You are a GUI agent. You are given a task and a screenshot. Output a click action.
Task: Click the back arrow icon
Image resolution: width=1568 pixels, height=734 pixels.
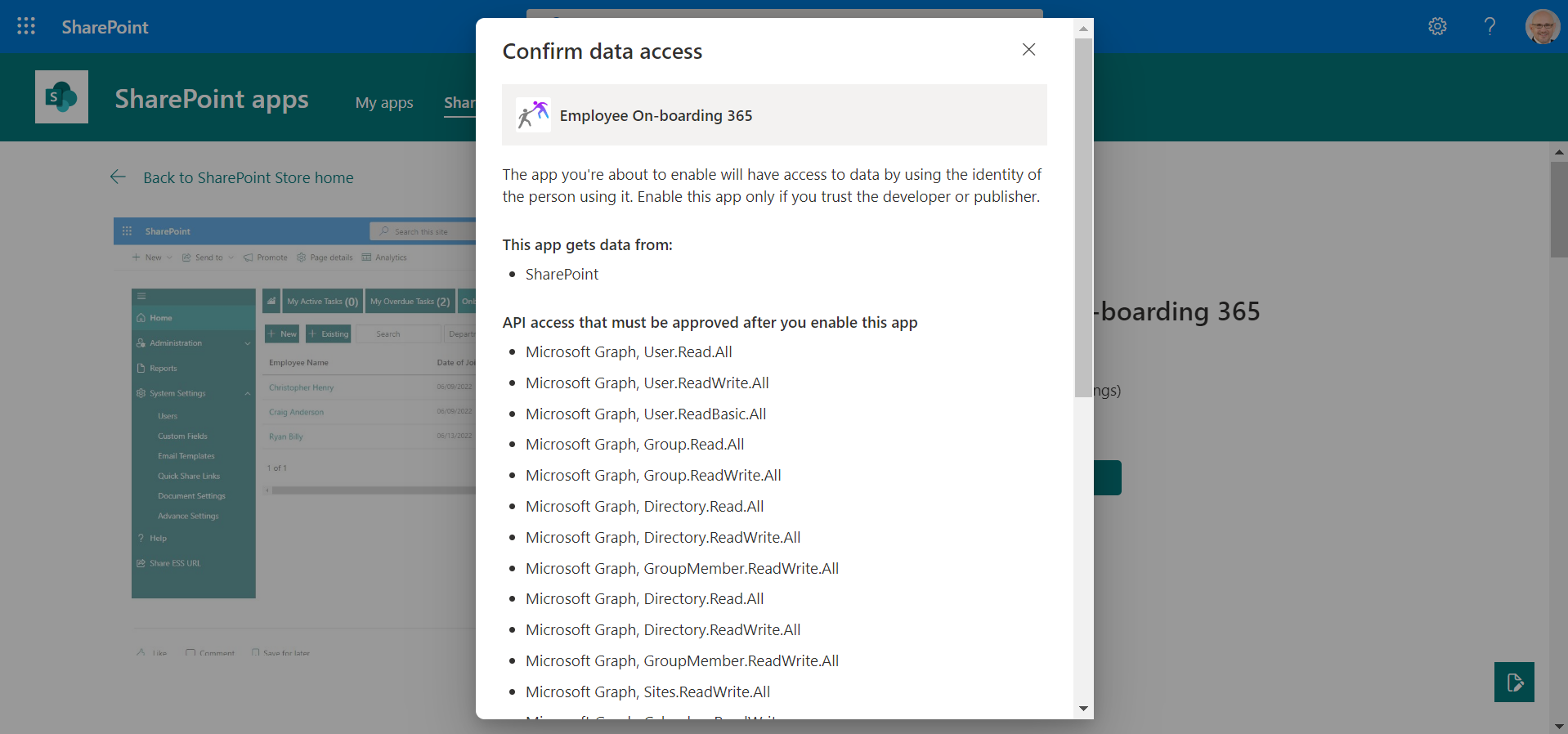tap(118, 177)
